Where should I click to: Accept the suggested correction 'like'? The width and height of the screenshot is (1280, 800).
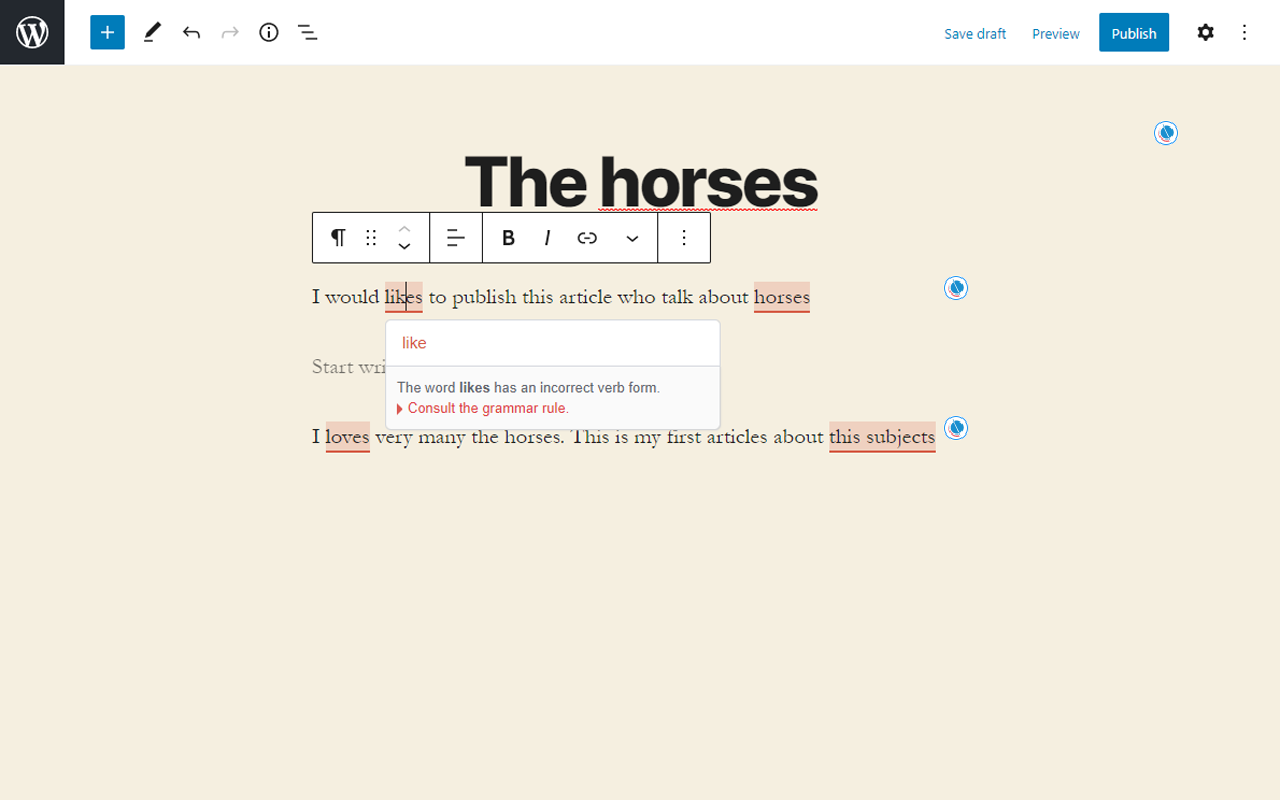[414, 343]
